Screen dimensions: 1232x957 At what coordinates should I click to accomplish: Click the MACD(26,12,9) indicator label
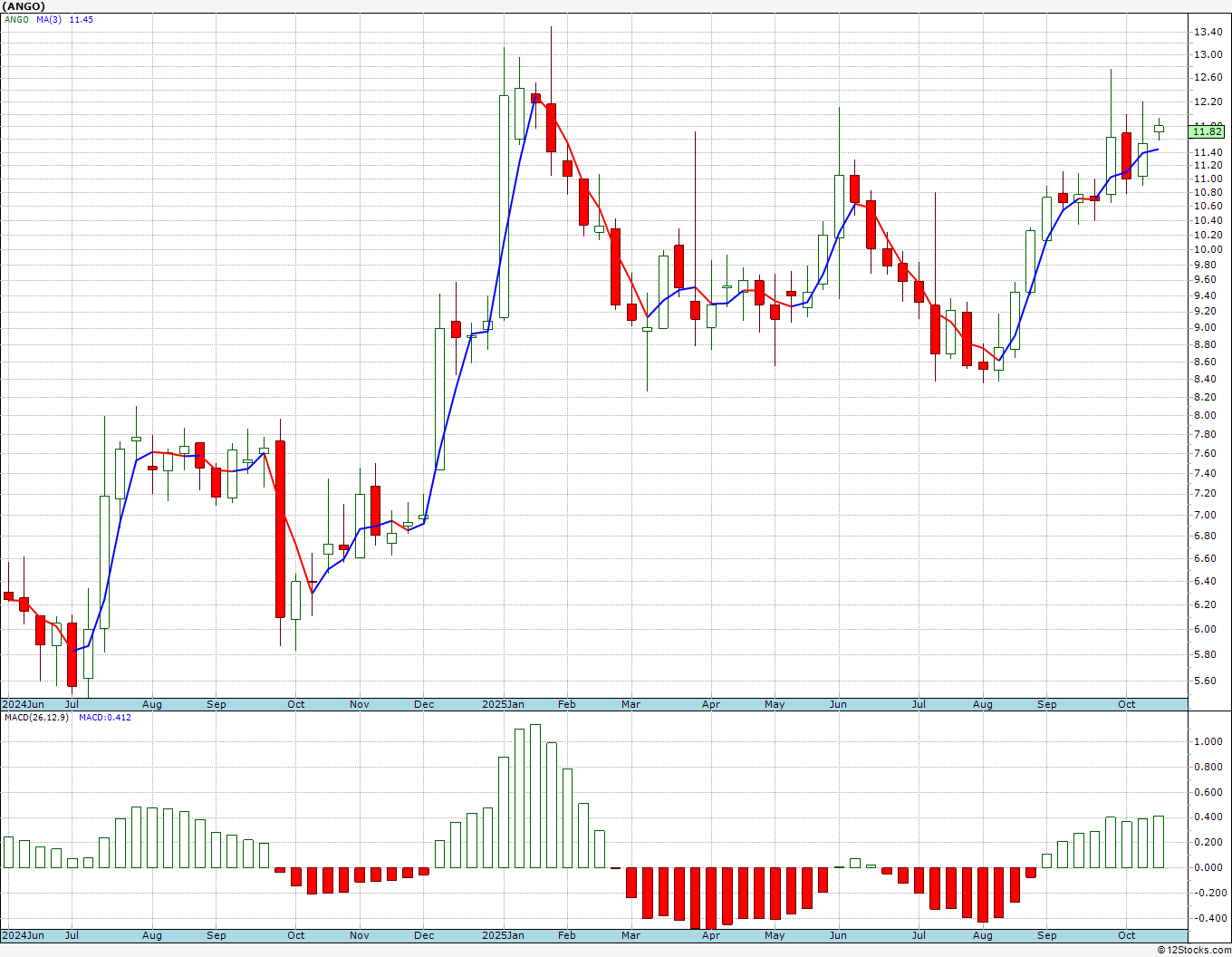coord(34,718)
